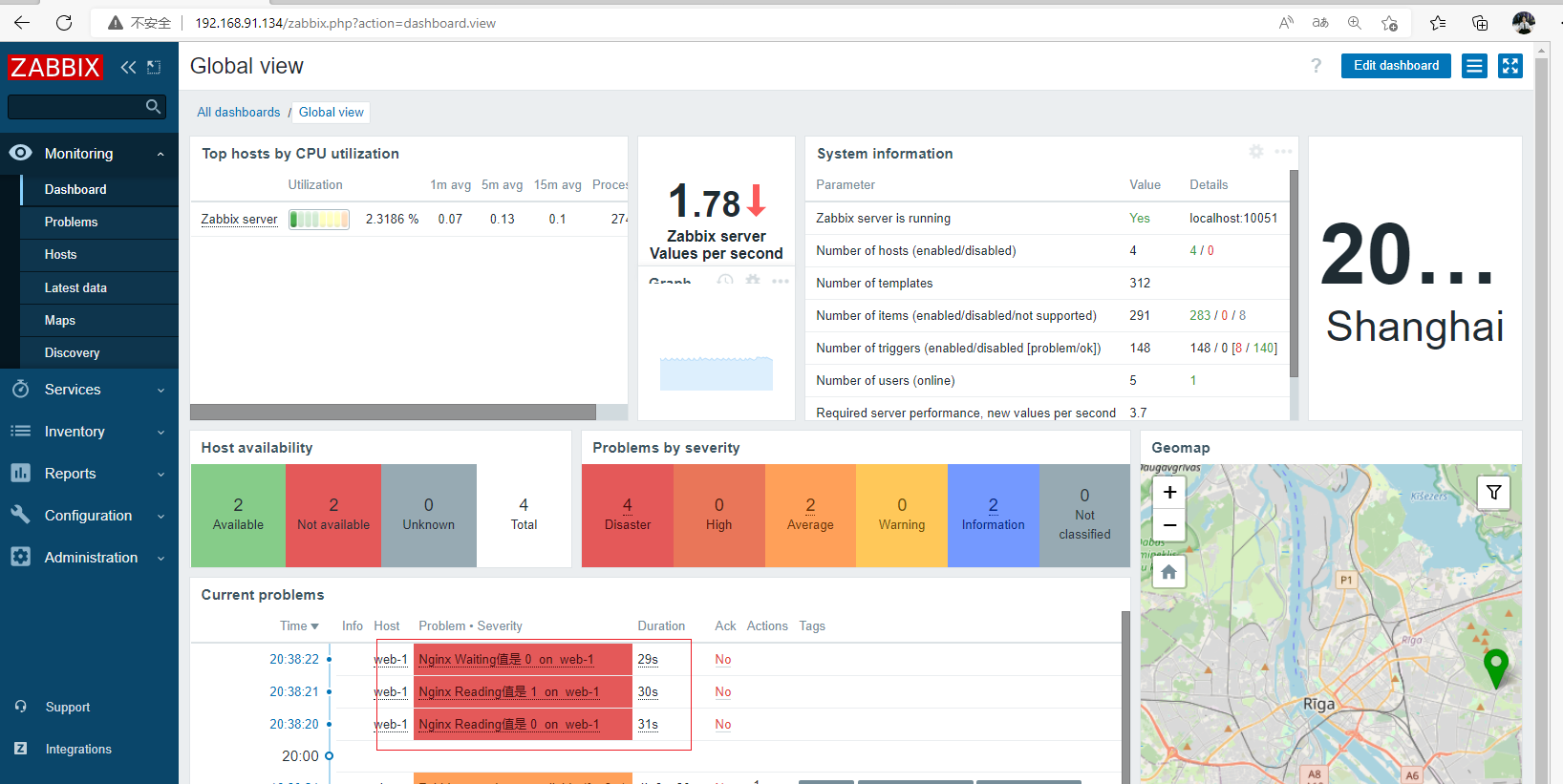This screenshot has height=784, width=1563.
Task: Click Average severity tile
Action: click(x=810, y=516)
